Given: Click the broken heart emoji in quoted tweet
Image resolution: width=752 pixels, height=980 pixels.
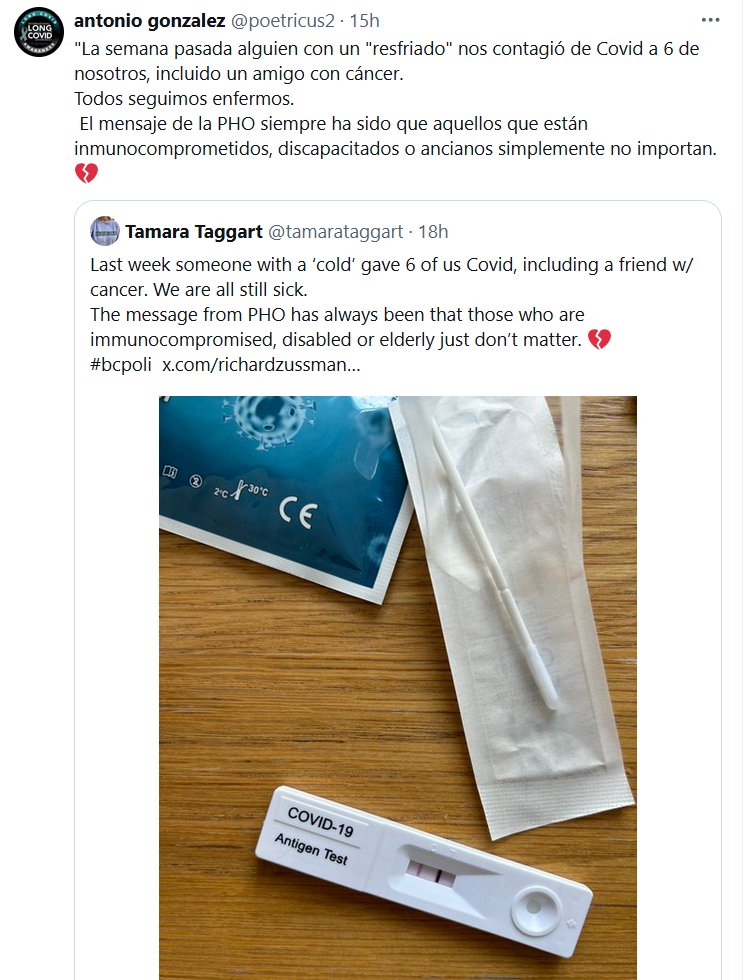Looking at the screenshot, I should coord(599,340).
